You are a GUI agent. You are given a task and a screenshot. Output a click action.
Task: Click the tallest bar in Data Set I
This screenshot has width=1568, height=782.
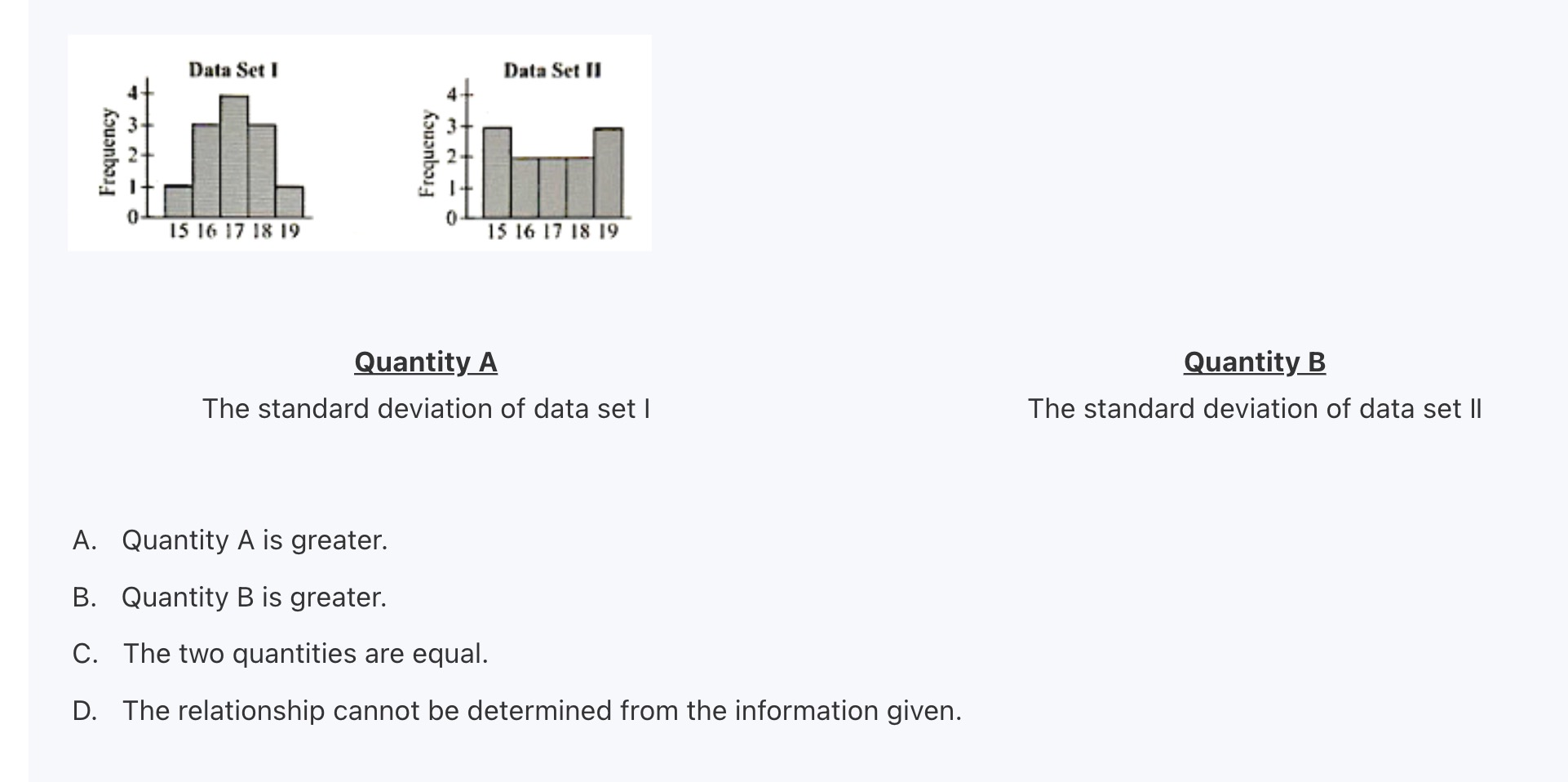(234, 155)
